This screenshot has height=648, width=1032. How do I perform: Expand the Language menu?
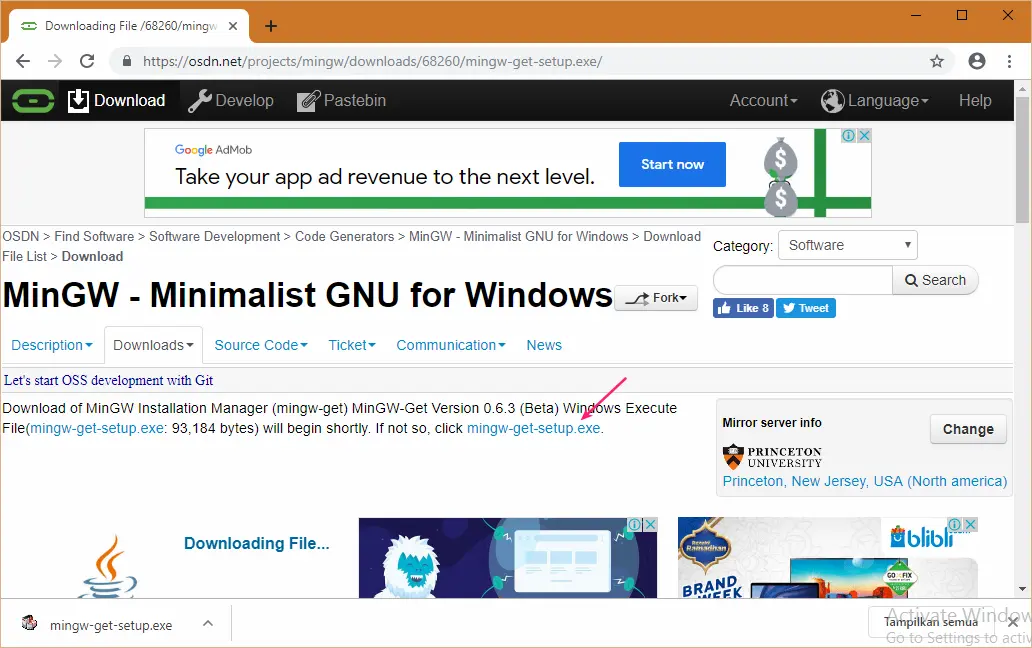click(x=874, y=101)
